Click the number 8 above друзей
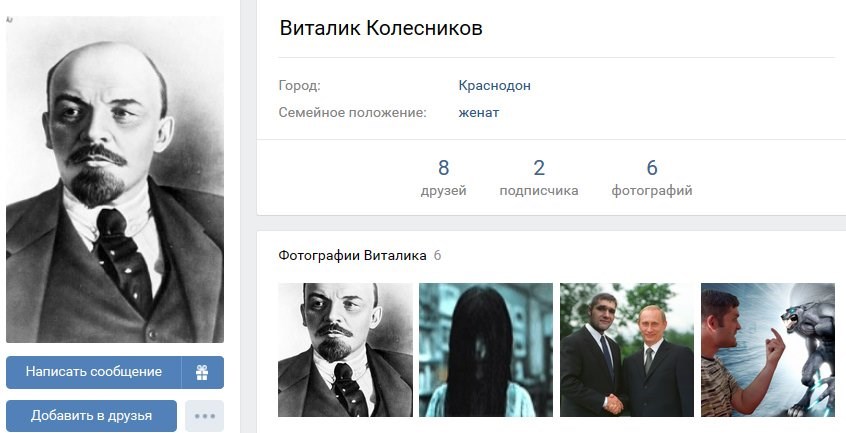 click(444, 168)
